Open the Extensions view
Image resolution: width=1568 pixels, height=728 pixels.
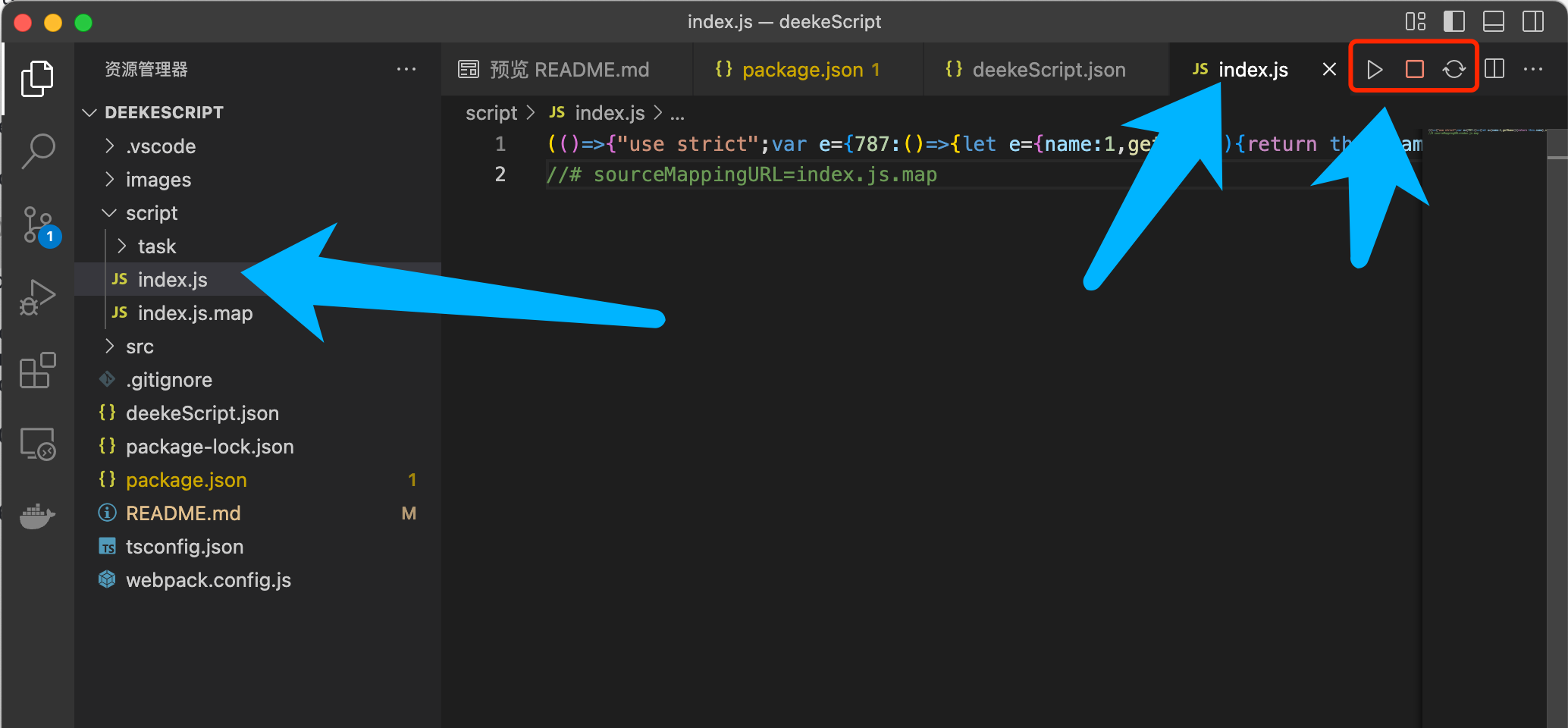coord(38,370)
